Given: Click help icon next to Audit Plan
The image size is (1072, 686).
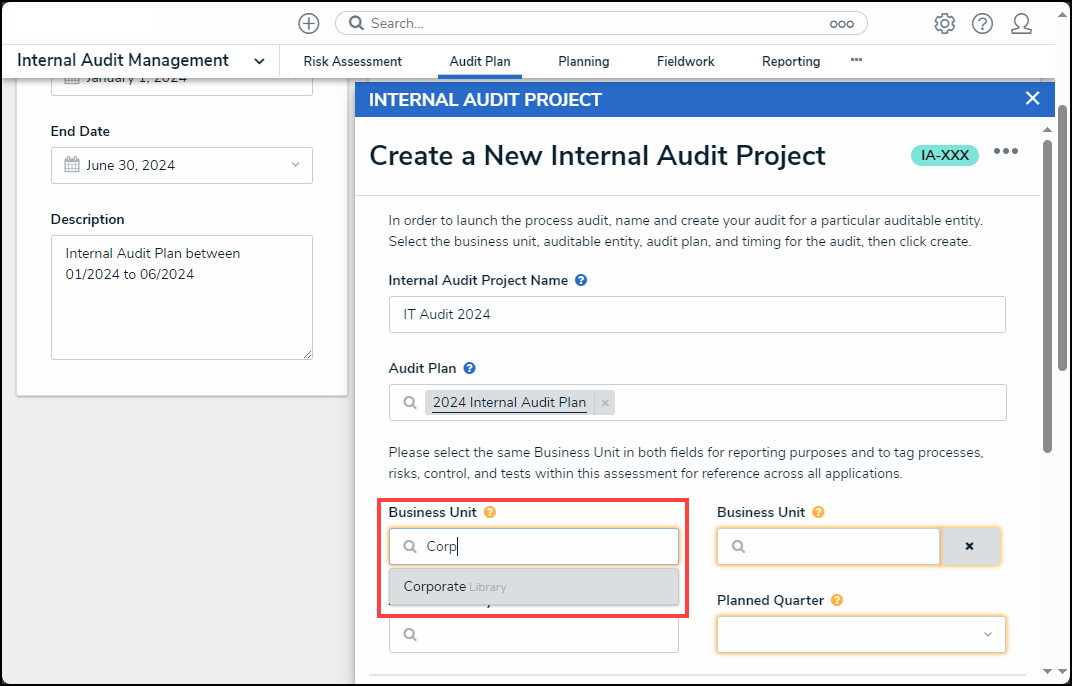Looking at the screenshot, I should point(469,368).
